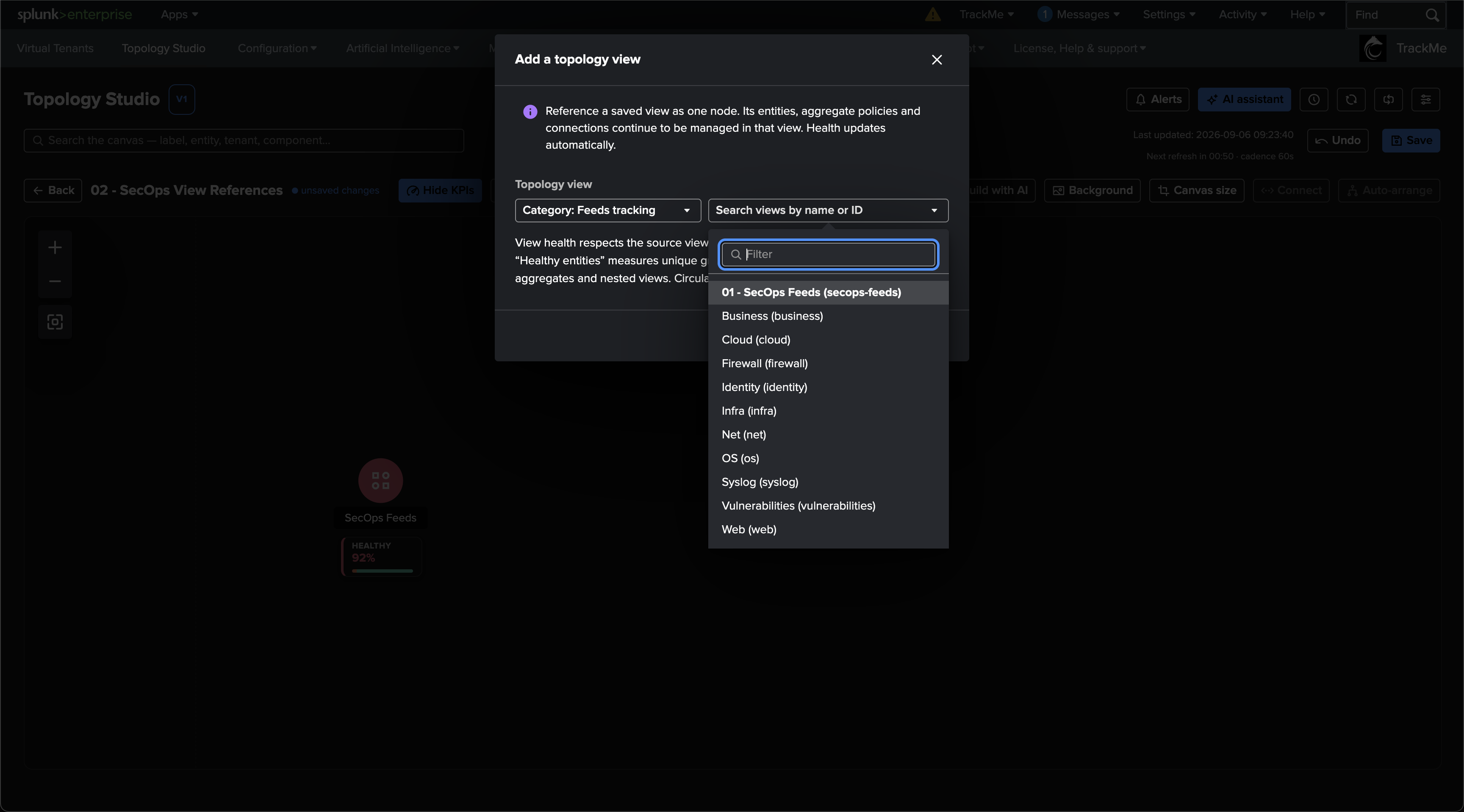Click the purple info icon in dialog
Image resolution: width=1464 pixels, height=812 pixels.
[530, 111]
